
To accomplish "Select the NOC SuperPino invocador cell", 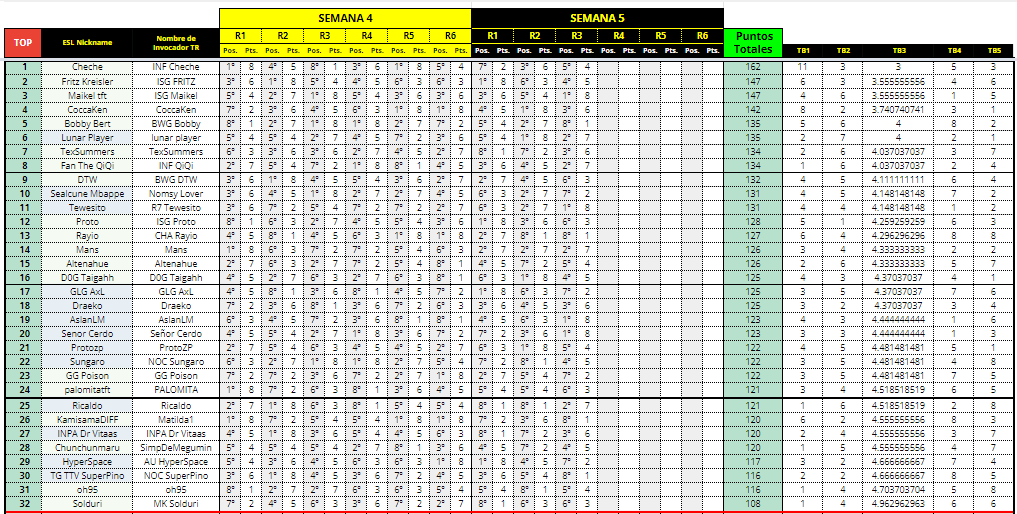I will (176, 476).
